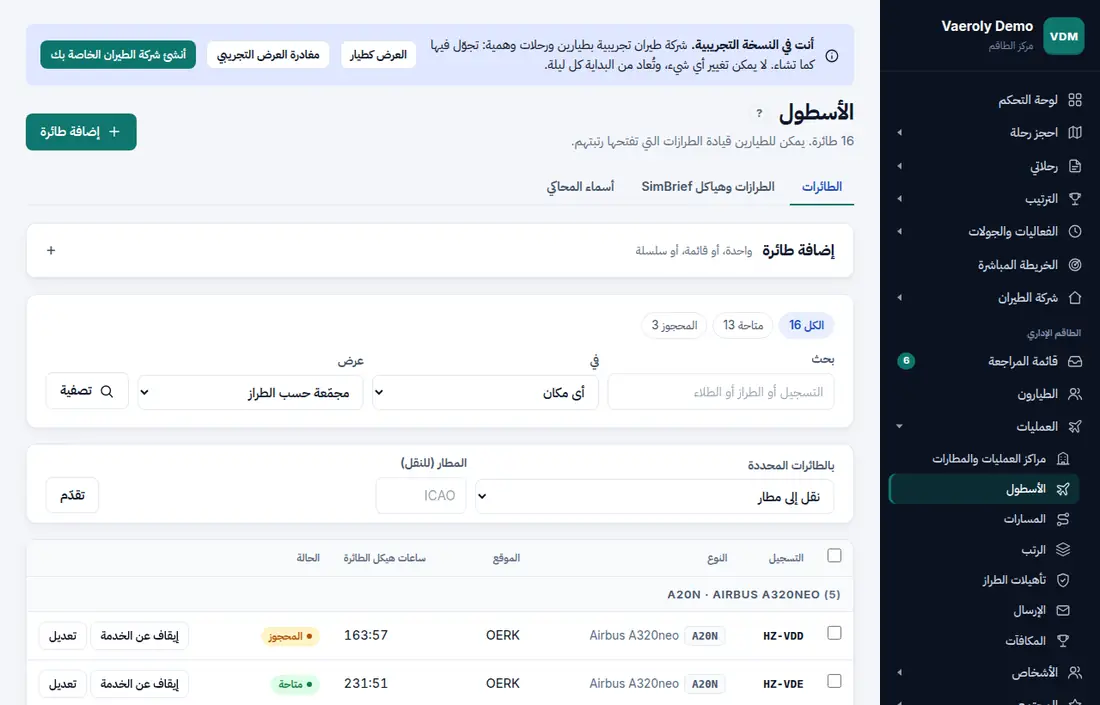Image resolution: width=1100 pixels, height=705 pixels.
Task: Click the building icon beside مراكز العمليات والمطارات
Action: click(1063, 459)
